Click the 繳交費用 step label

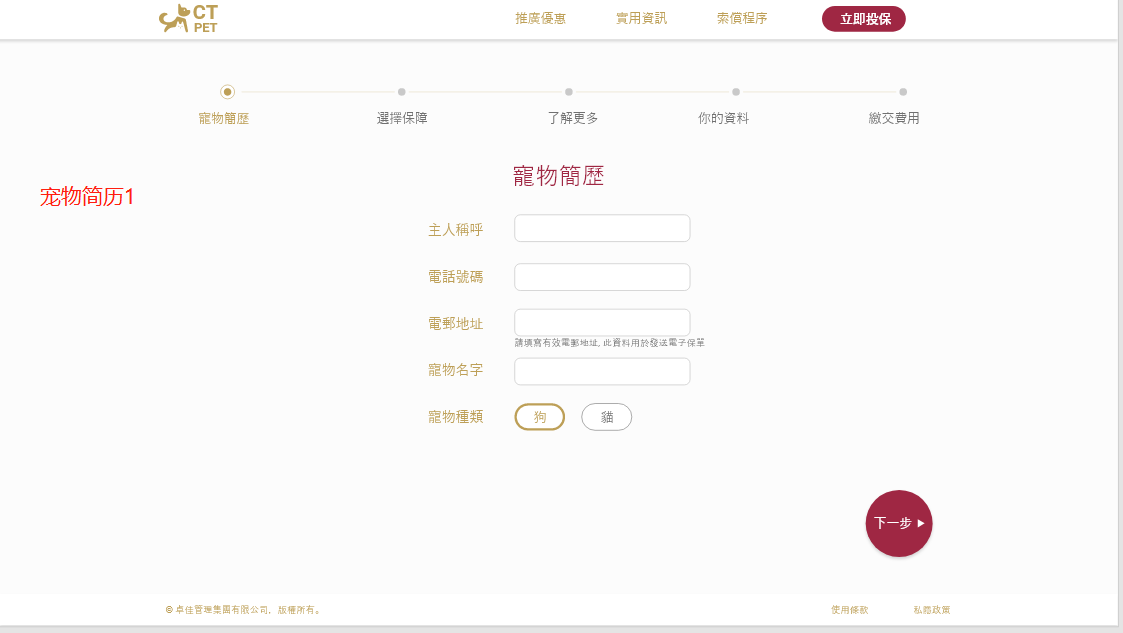(894, 118)
